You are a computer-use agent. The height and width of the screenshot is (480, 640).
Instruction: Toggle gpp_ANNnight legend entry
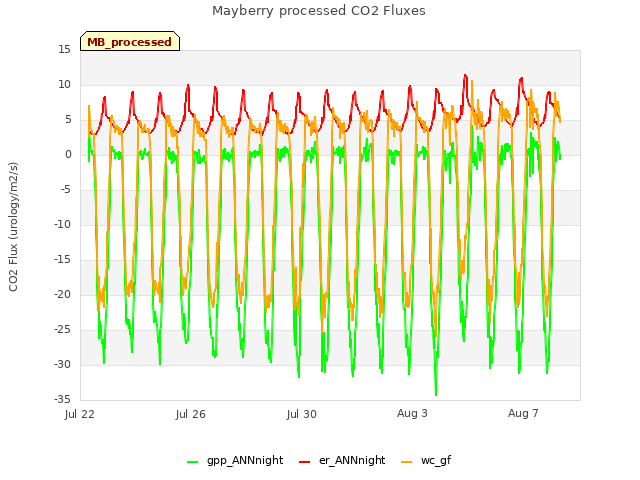click(235, 460)
